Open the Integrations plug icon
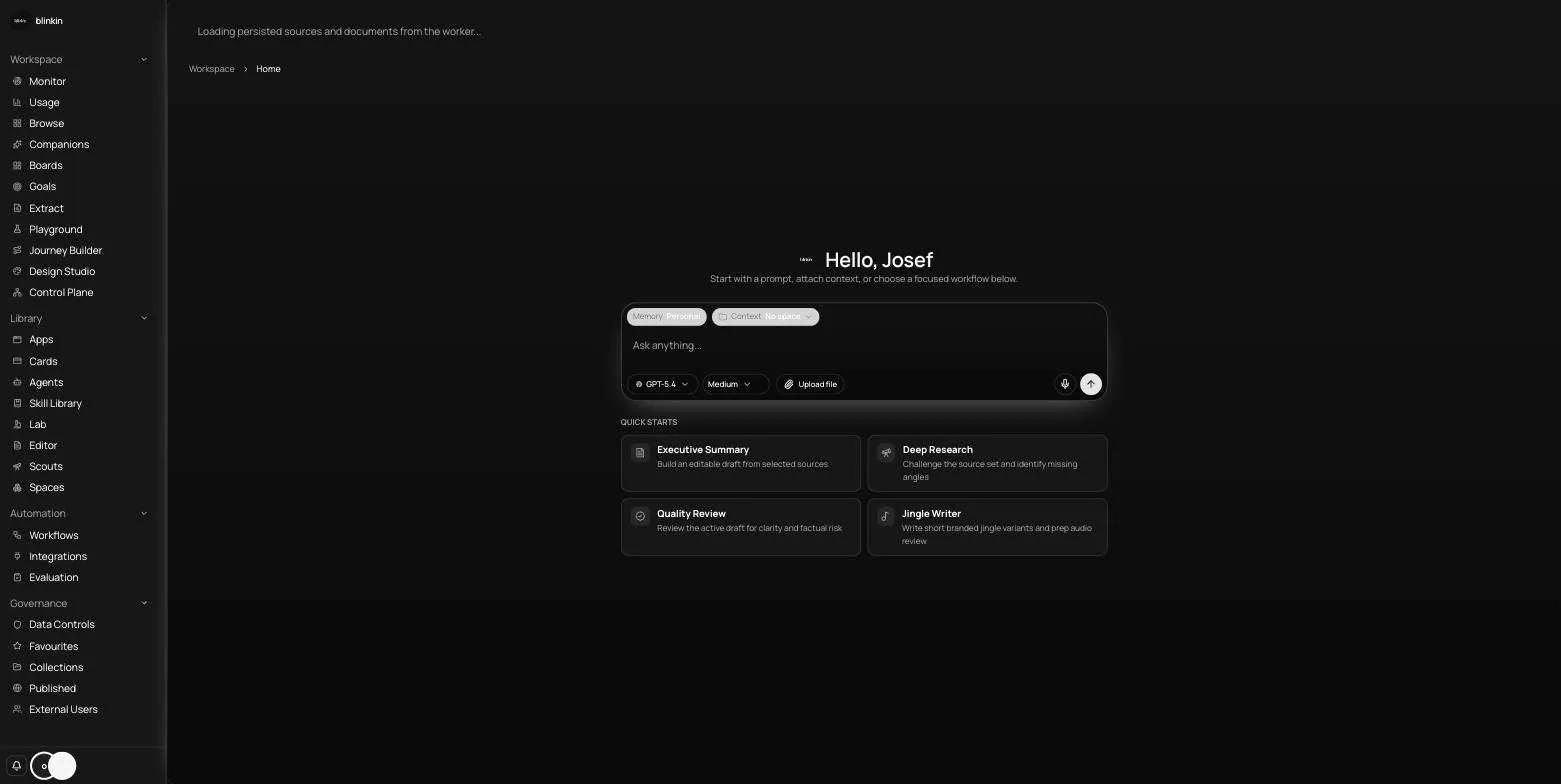This screenshot has height=784, width=1561. (17, 556)
